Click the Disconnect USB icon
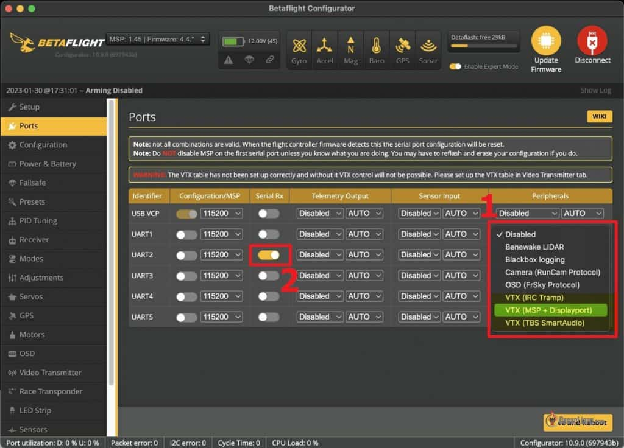This screenshot has height=448, width=624. pos(592,41)
